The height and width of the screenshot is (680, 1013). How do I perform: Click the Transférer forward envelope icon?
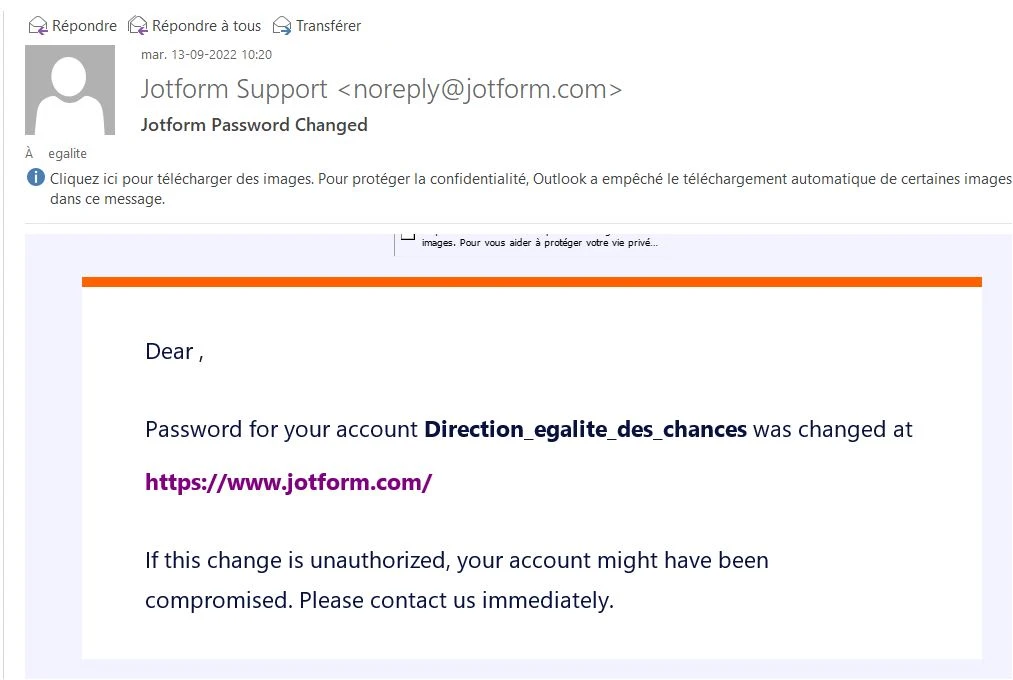click(282, 26)
